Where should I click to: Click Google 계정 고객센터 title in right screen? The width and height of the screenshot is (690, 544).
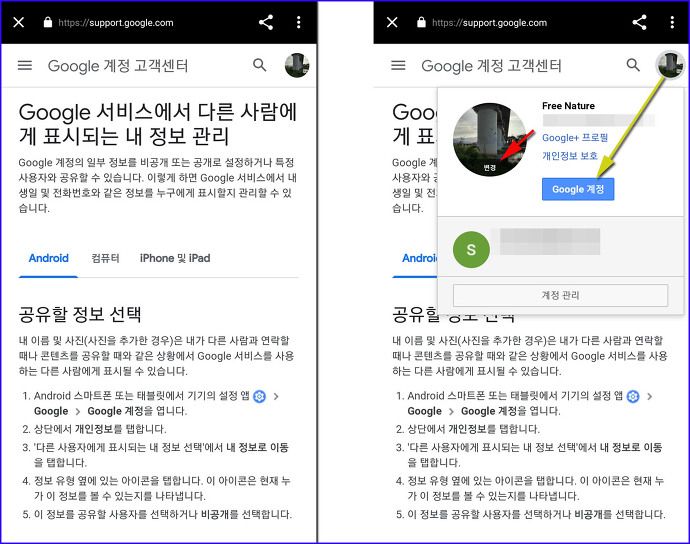[492, 66]
